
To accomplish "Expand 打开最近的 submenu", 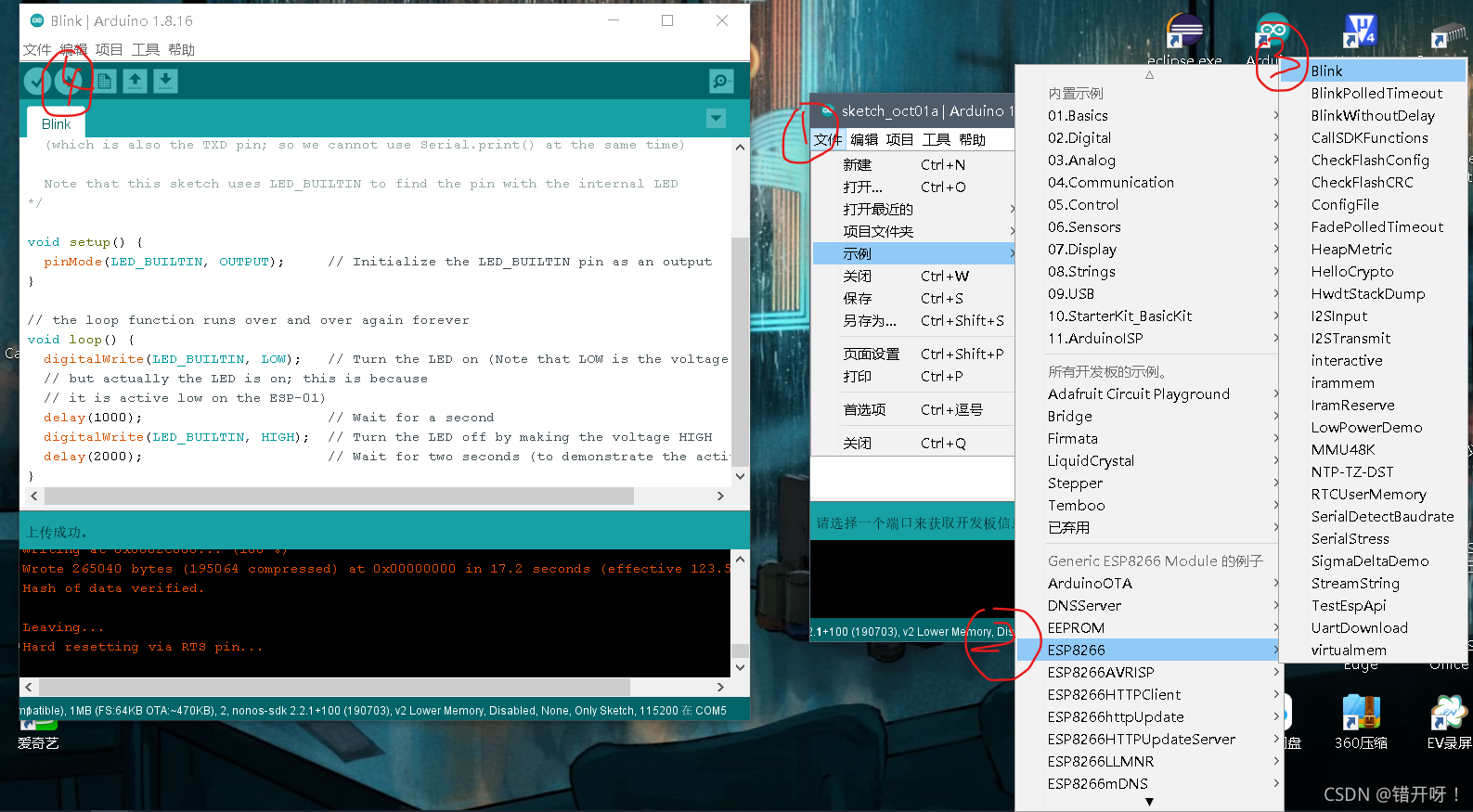I will tap(913, 209).
